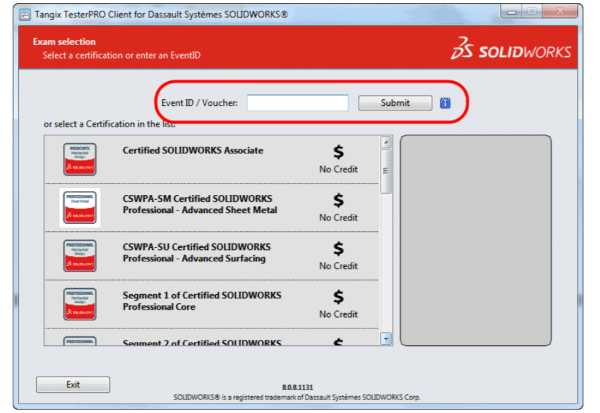Click No Credit under Certified SOLIDWORKS Associate

(x=338, y=169)
